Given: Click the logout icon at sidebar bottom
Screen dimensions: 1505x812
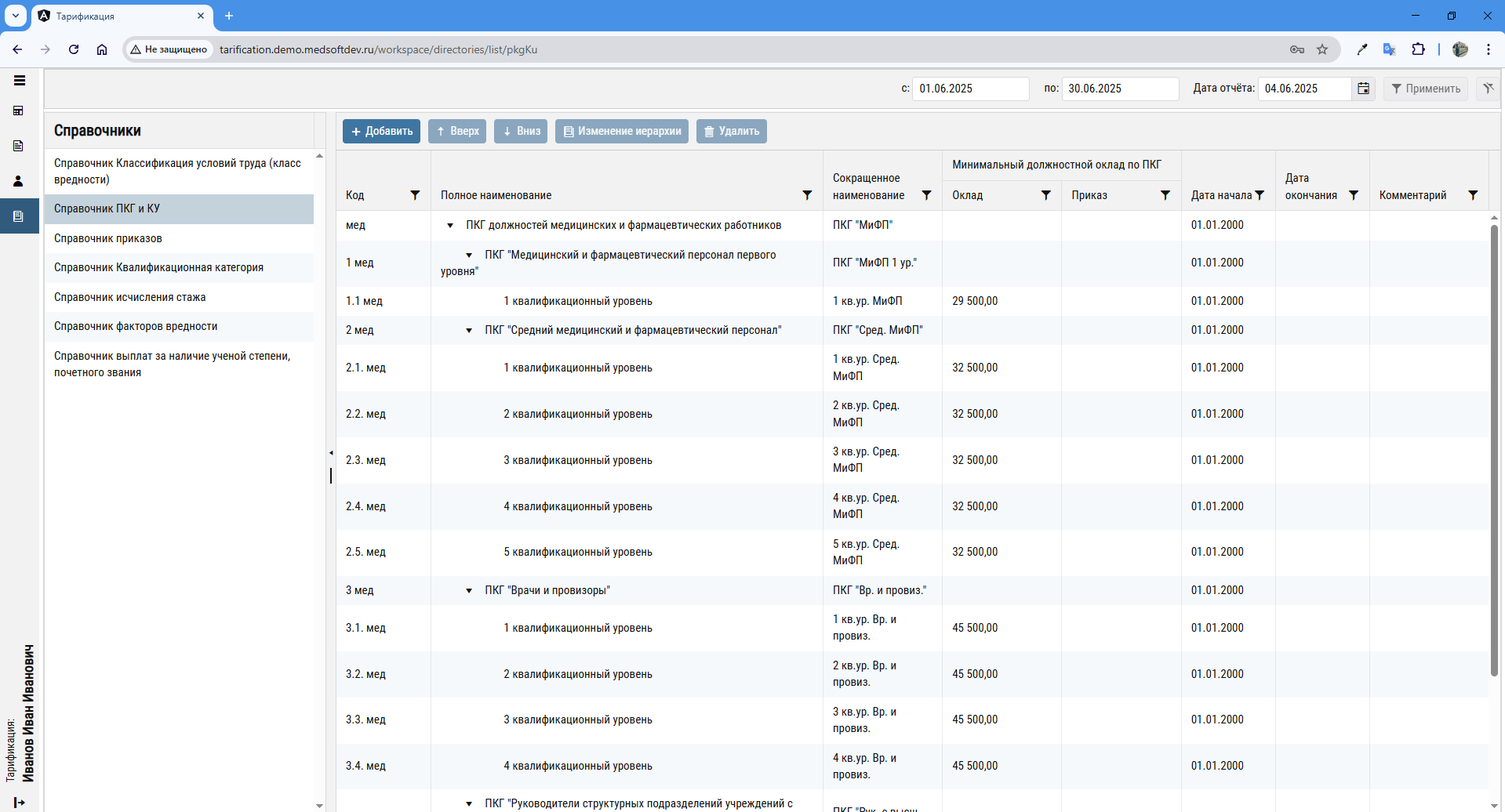Looking at the screenshot, I should coord(19,802).
